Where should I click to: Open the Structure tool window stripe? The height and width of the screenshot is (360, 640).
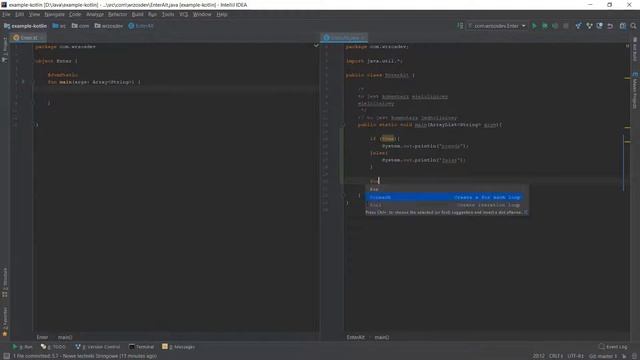[4, 283]
